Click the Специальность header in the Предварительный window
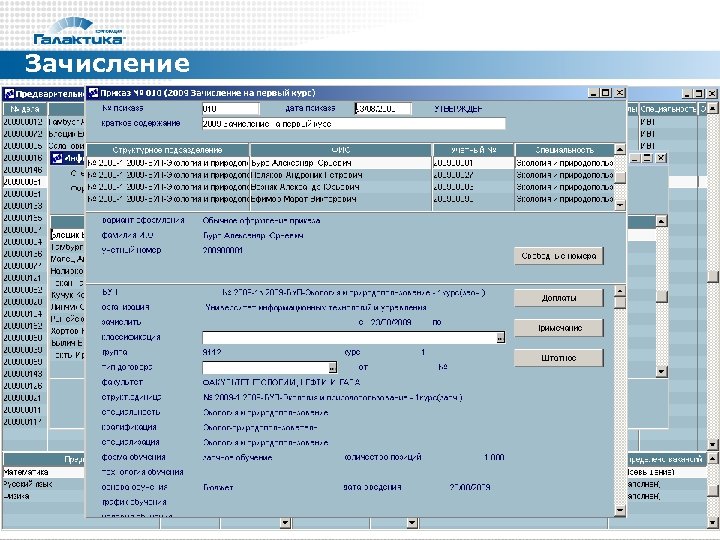Viewport: 720px width, 540px height. [668, 109]
